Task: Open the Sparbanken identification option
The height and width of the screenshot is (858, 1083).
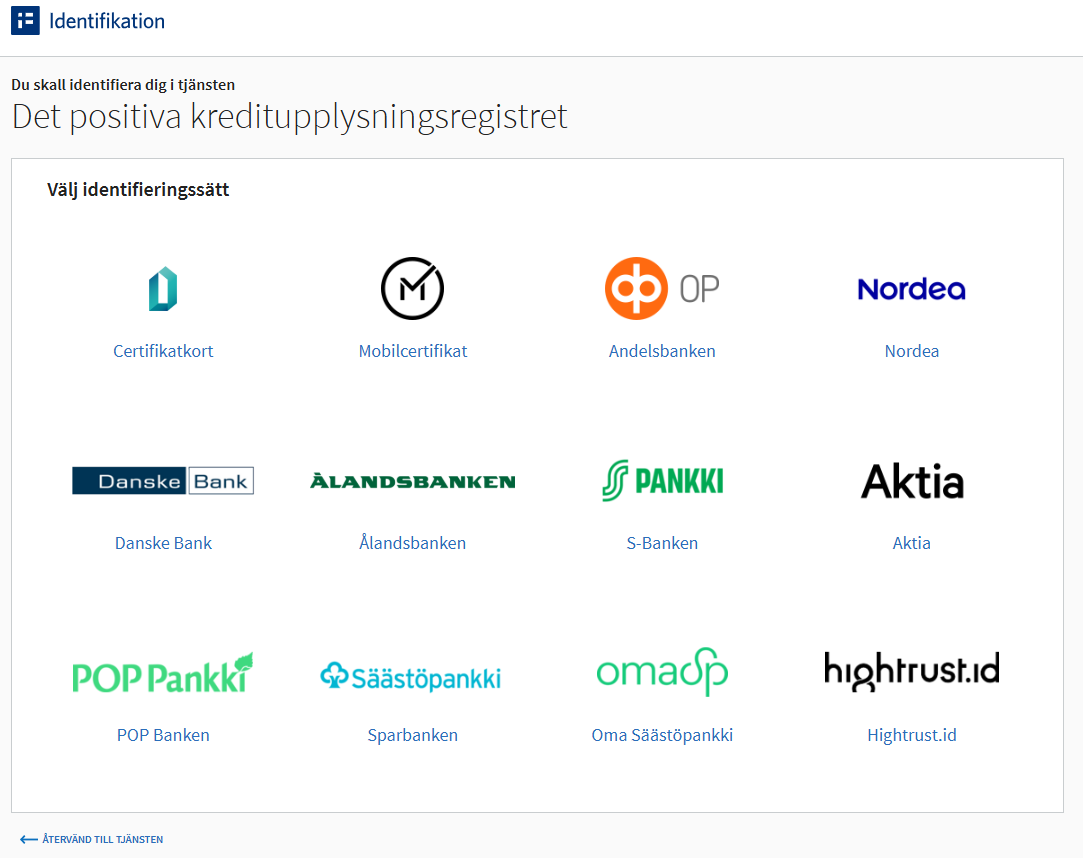Action: [413, 734]
